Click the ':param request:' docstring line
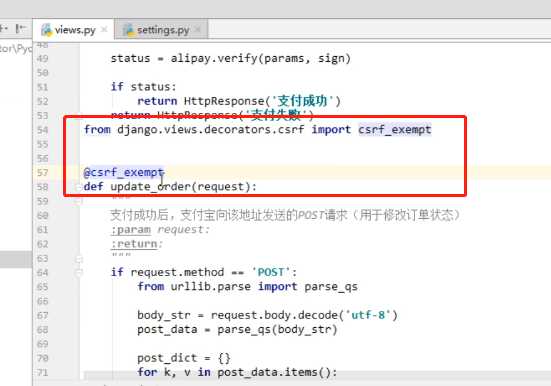The image size is (551, 386). pos(160,230)
